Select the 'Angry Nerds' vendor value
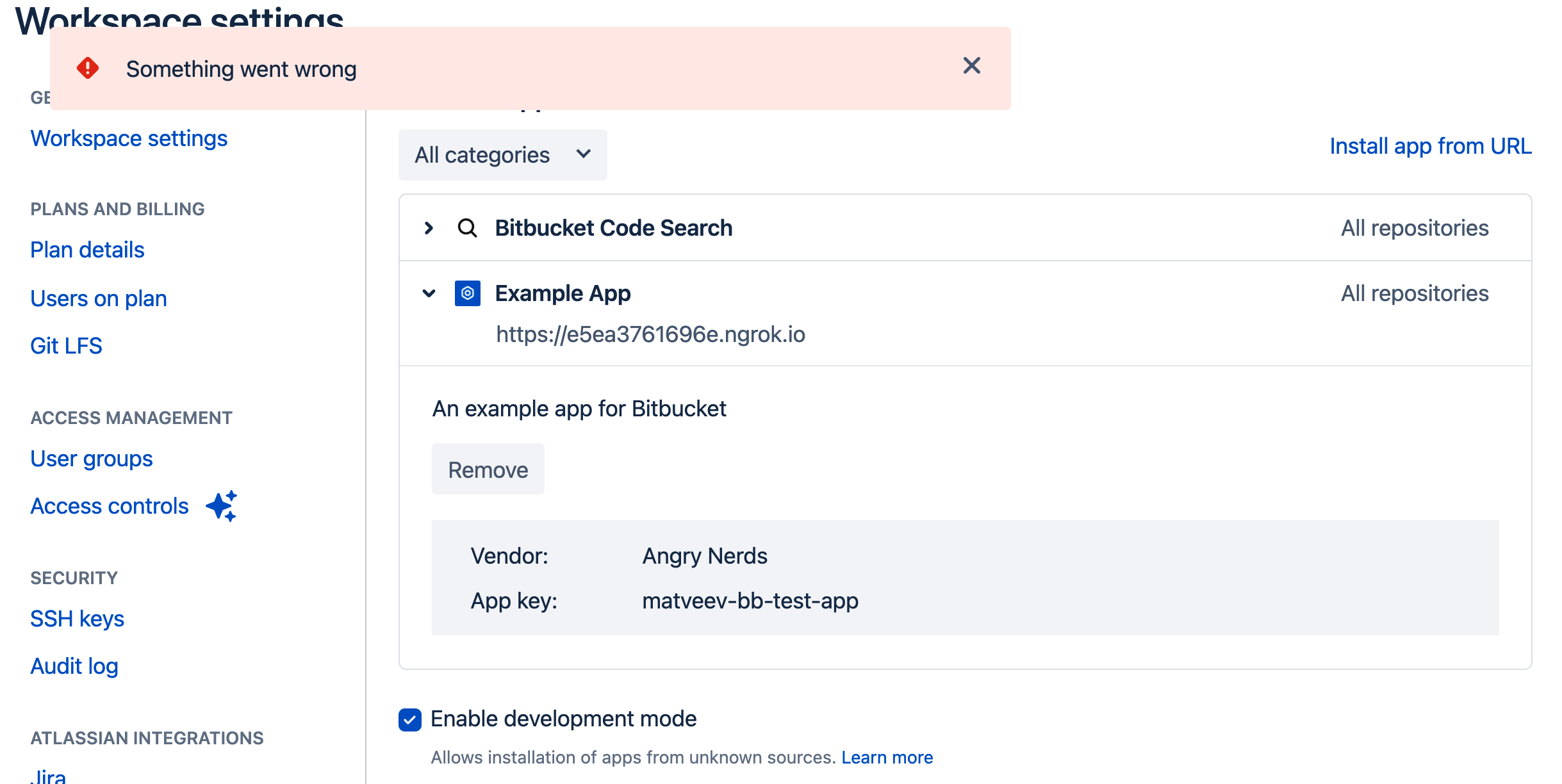This screenshot has width=1562, height=784. [705, 556]
